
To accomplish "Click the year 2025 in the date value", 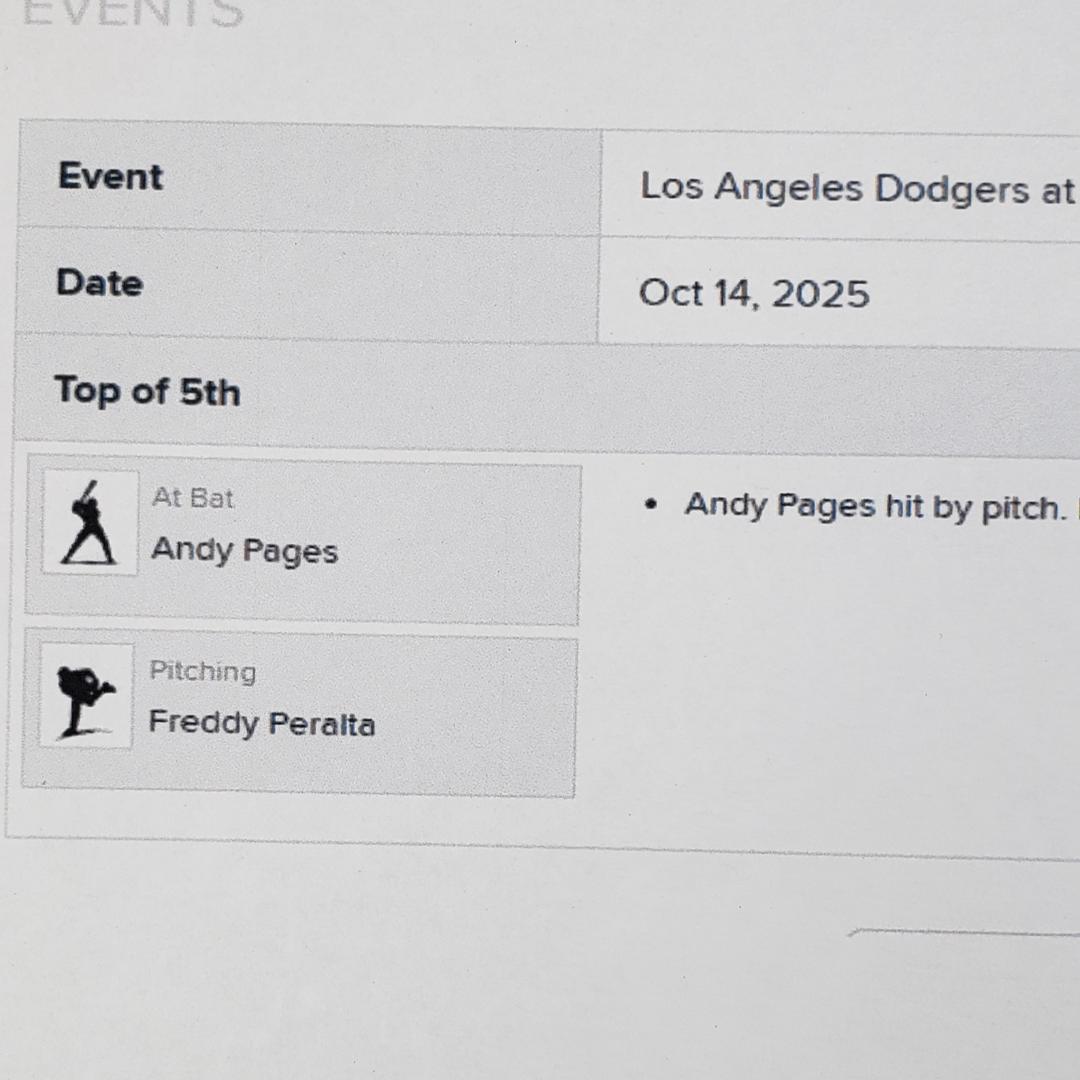I will click(x=820, y=294).
